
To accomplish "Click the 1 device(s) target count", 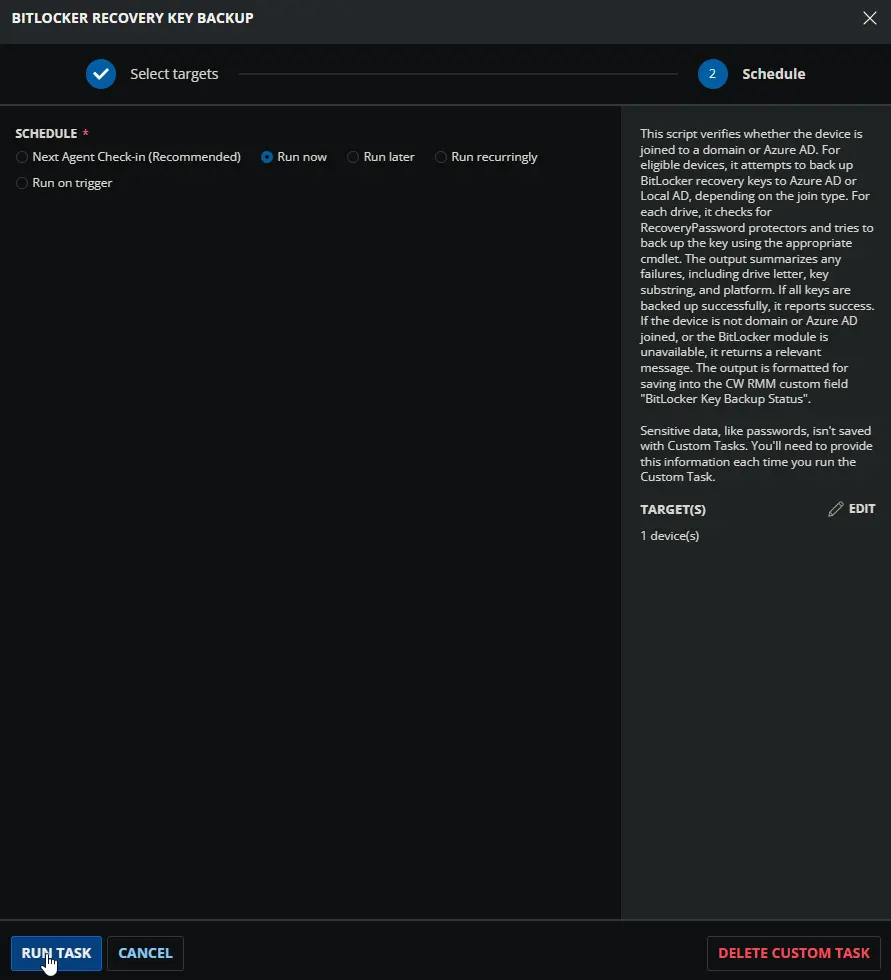I will pyautogui.click(x=669, y=536).
